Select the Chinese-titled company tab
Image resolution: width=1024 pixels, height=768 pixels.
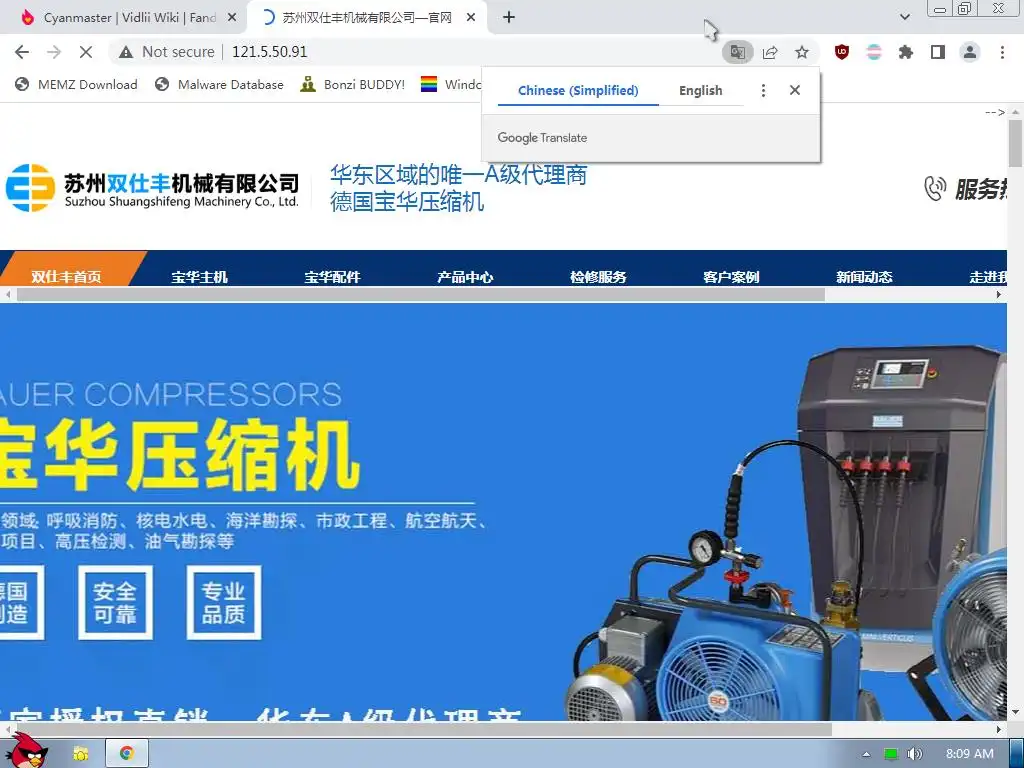pos(366,18)
